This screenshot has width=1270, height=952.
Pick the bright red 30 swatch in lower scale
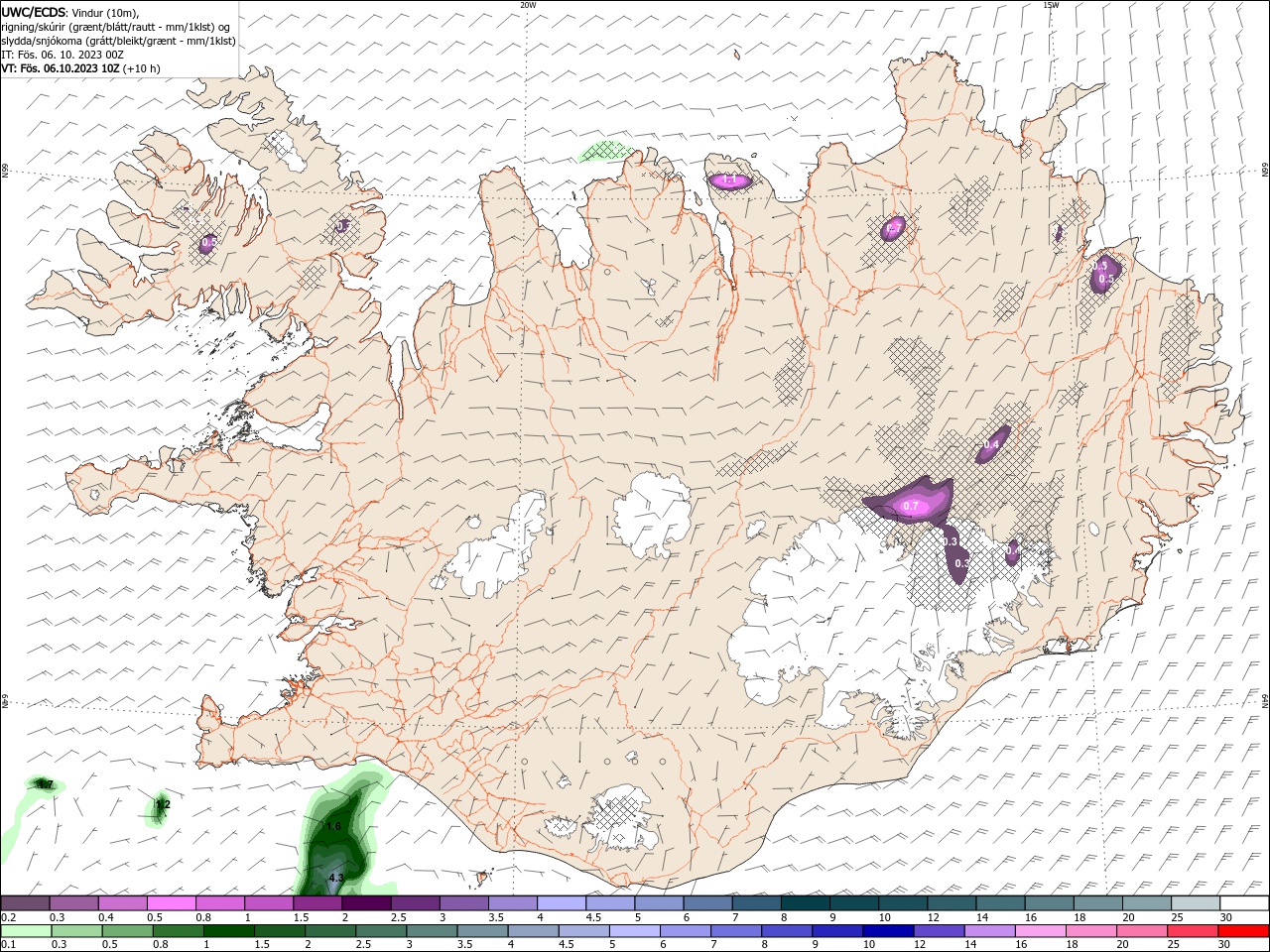1243,931
